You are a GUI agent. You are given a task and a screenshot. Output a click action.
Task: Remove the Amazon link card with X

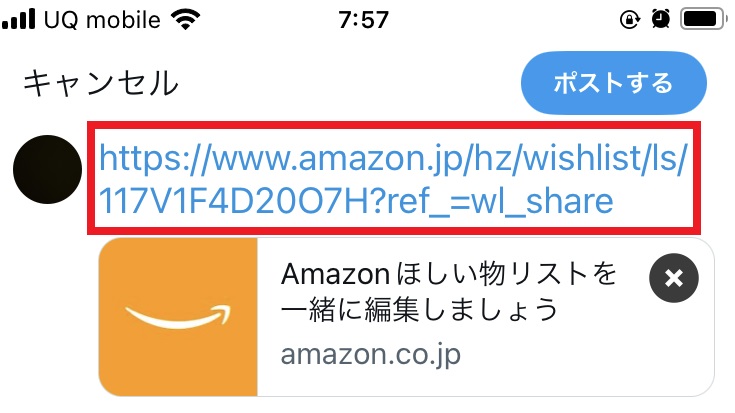(674, 278)
